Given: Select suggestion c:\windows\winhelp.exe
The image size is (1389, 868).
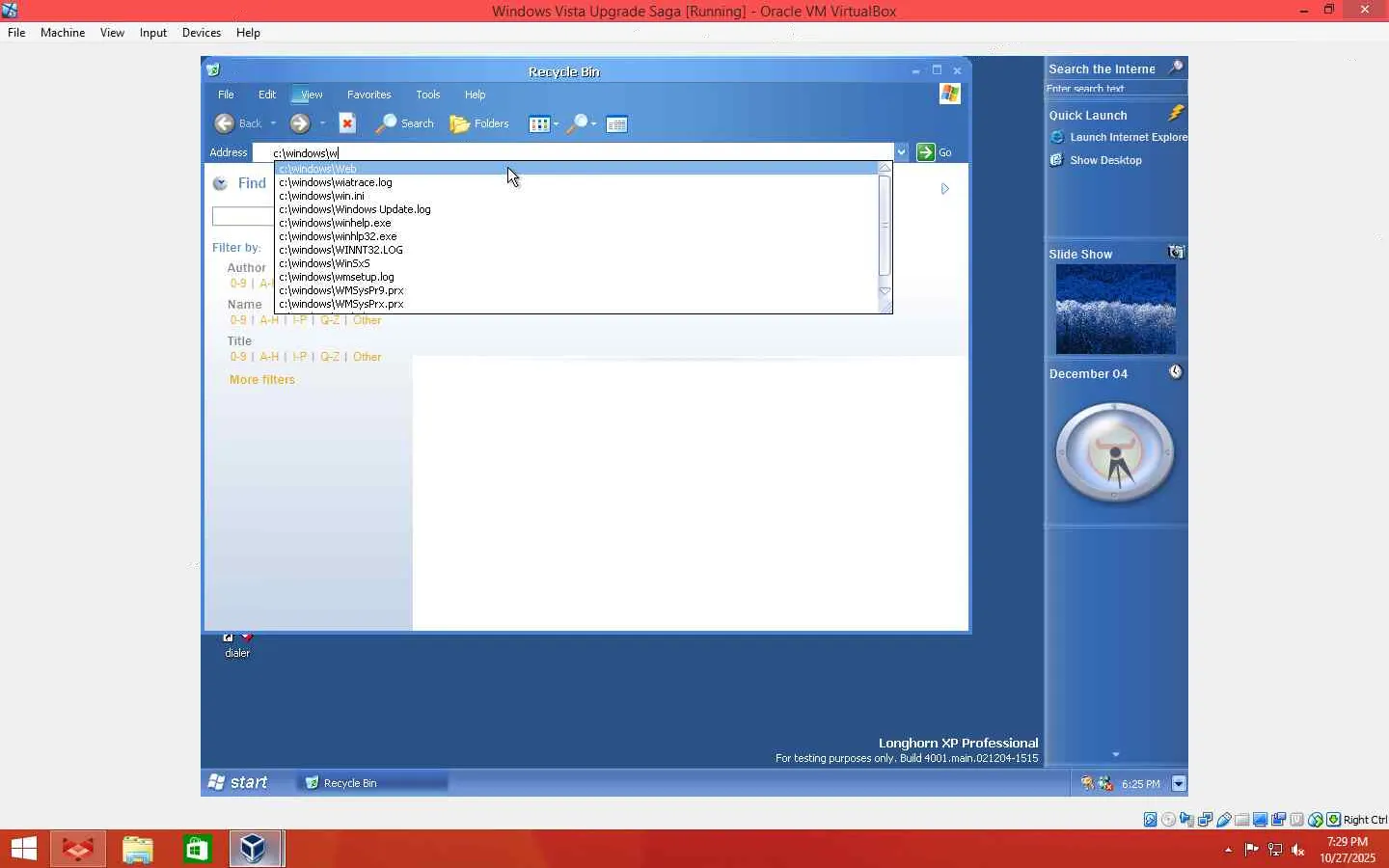Looking at the screenshot, I should coord(577,223).
